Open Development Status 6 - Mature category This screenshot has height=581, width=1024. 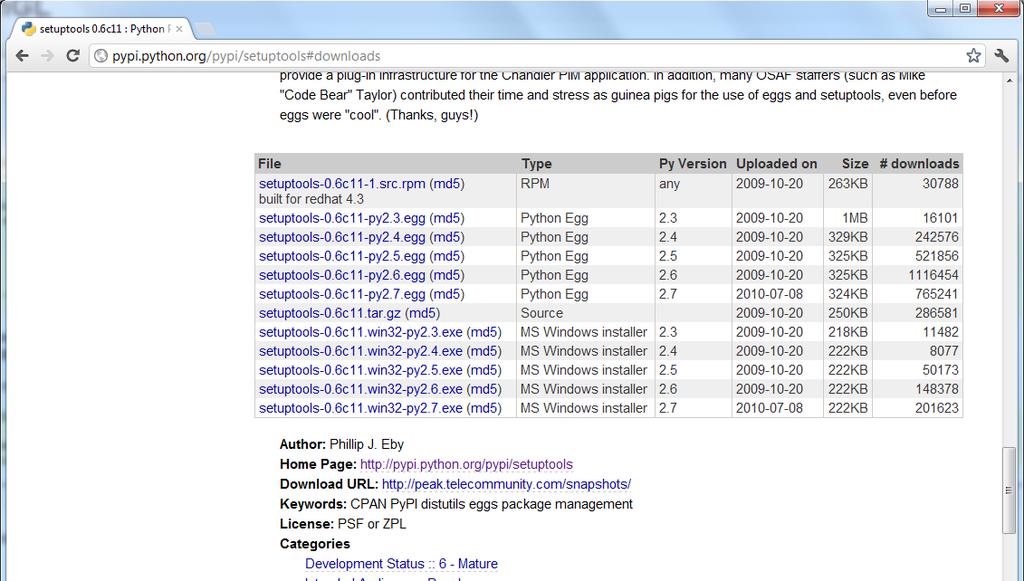point(401,563)
